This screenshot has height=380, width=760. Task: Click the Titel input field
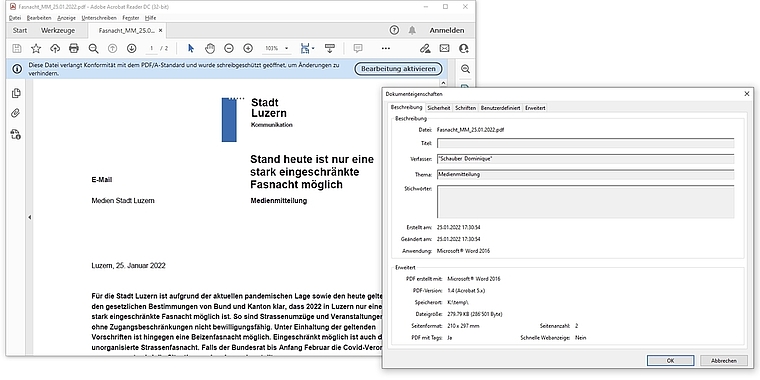pos(586,143)
